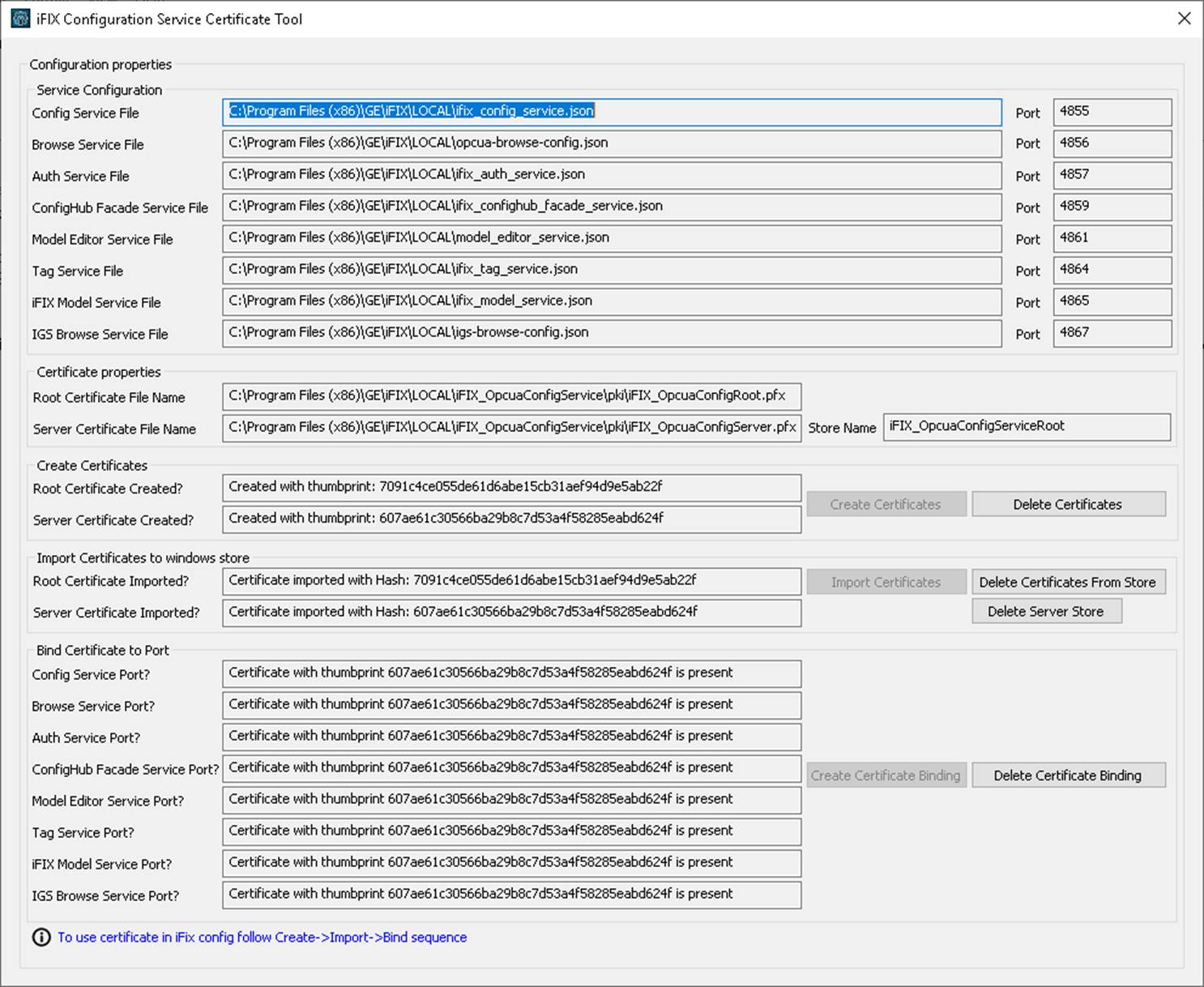Click the IGS Browse Service Port status field
Viewport: 1204px width, 987px height.
(x=512, y=895)
